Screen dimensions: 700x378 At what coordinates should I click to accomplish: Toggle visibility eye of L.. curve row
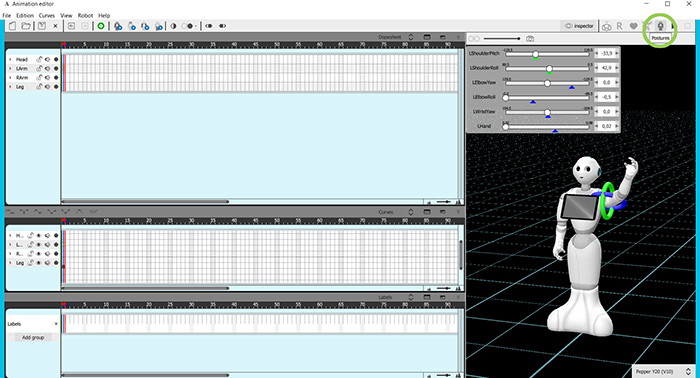click(x=39, y=245)
